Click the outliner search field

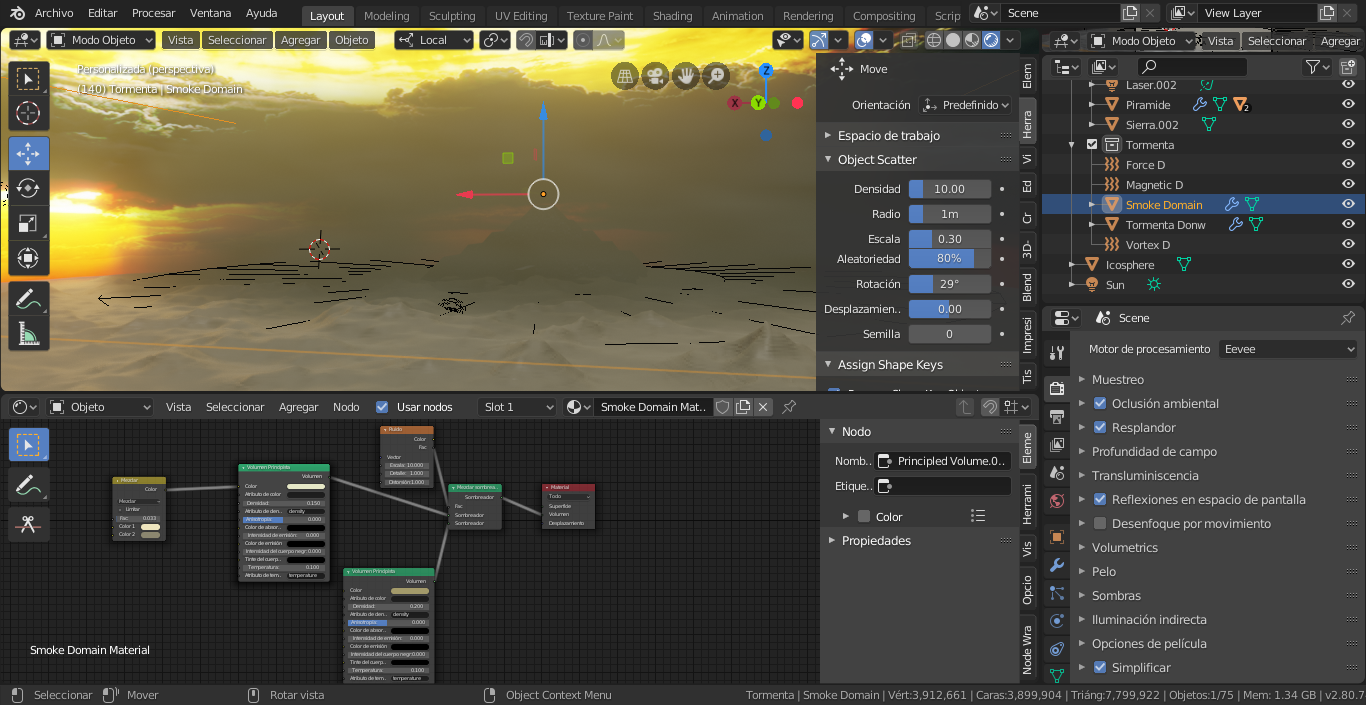click(1192, 67)
